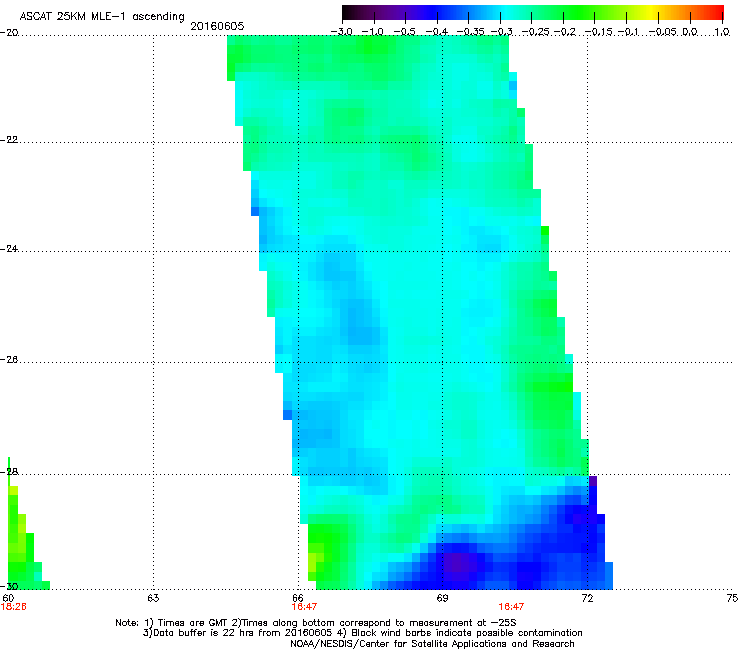
Task: Click red time 16:47 beneath longitude 66
Action: point(304,607)
